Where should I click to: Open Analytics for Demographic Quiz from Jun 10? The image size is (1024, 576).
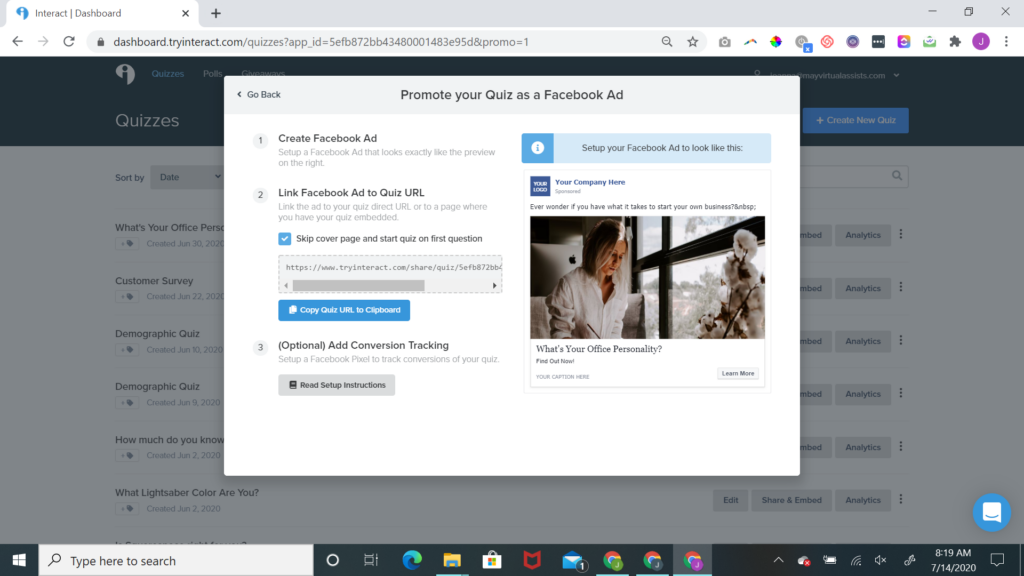(x=863, y=341)
